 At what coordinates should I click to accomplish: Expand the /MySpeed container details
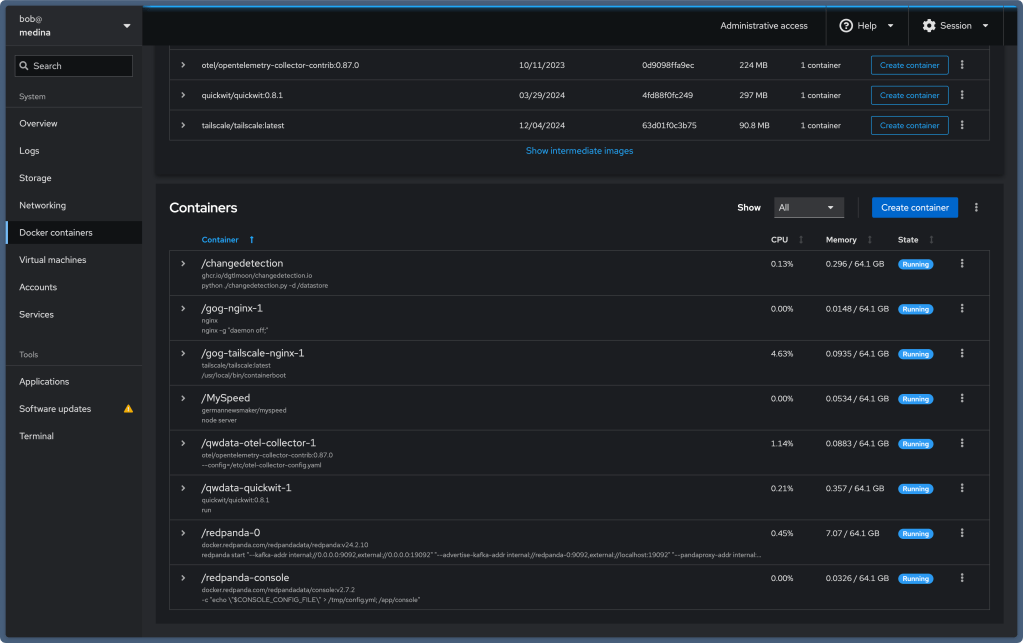(x=183, y=398)
